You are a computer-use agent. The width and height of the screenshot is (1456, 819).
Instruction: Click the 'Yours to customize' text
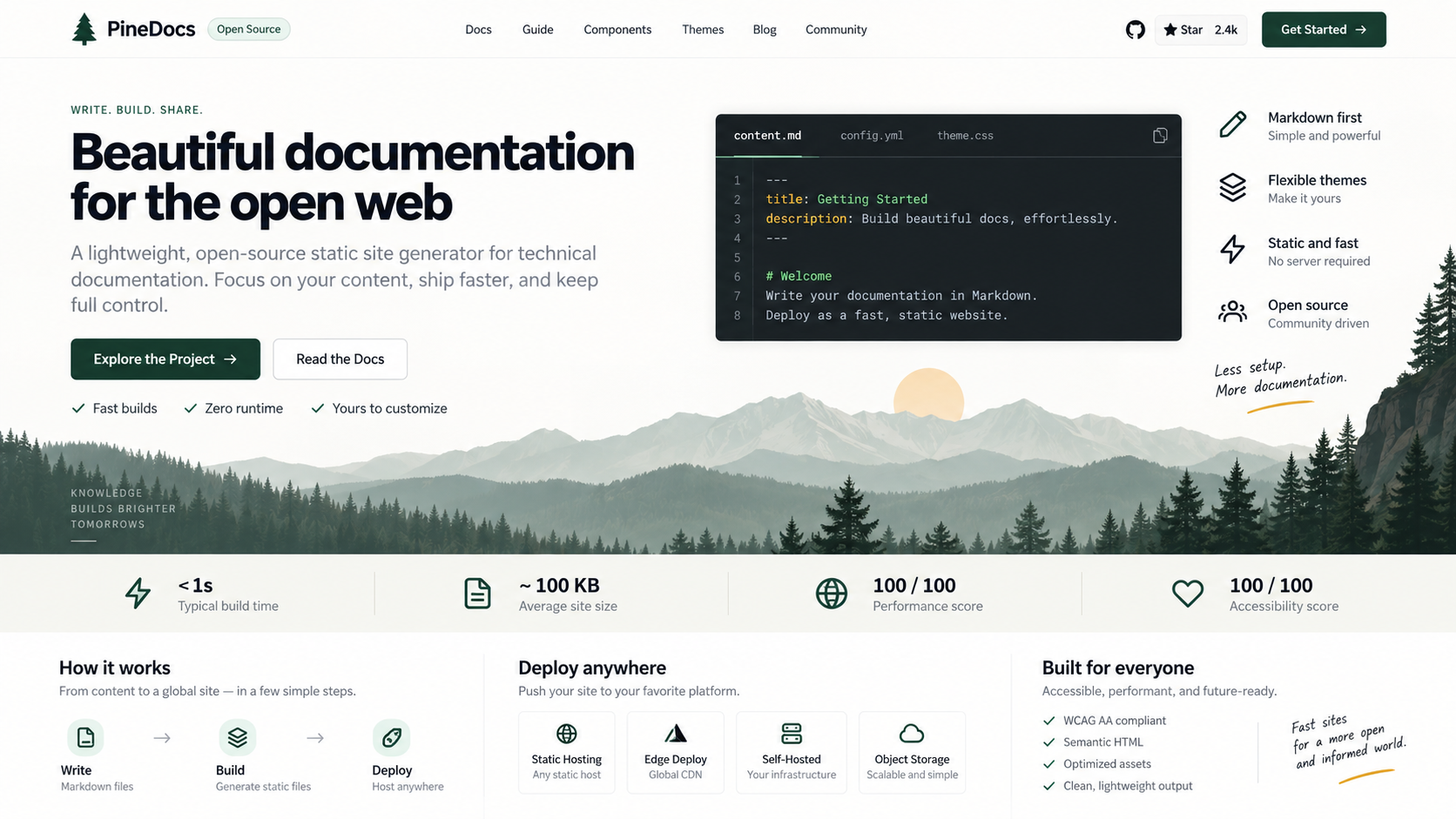(x=389, y=408)
